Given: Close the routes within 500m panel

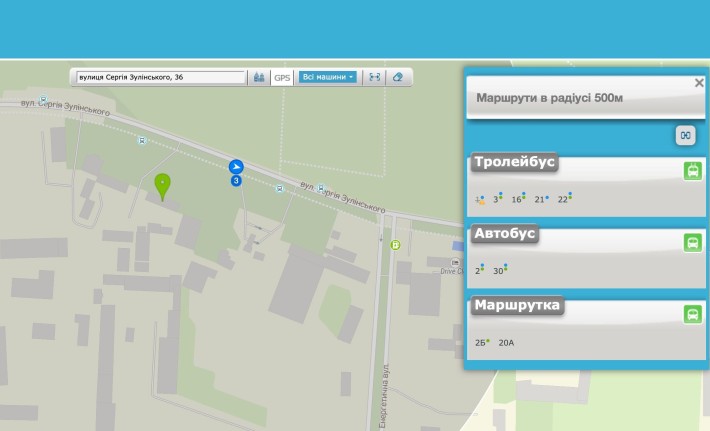Looking at the screenshot, I should [x=699, y=83].
